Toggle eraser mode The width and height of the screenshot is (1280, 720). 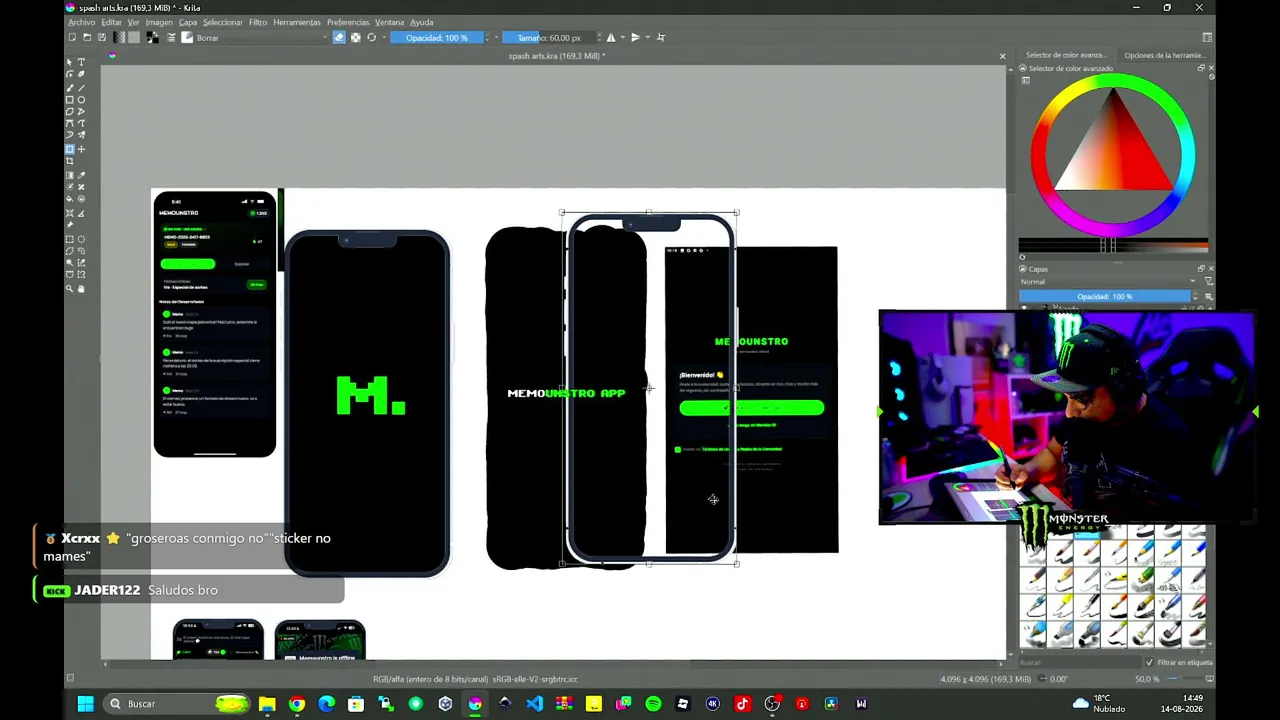pyautogui.click(x=339, y=38)
